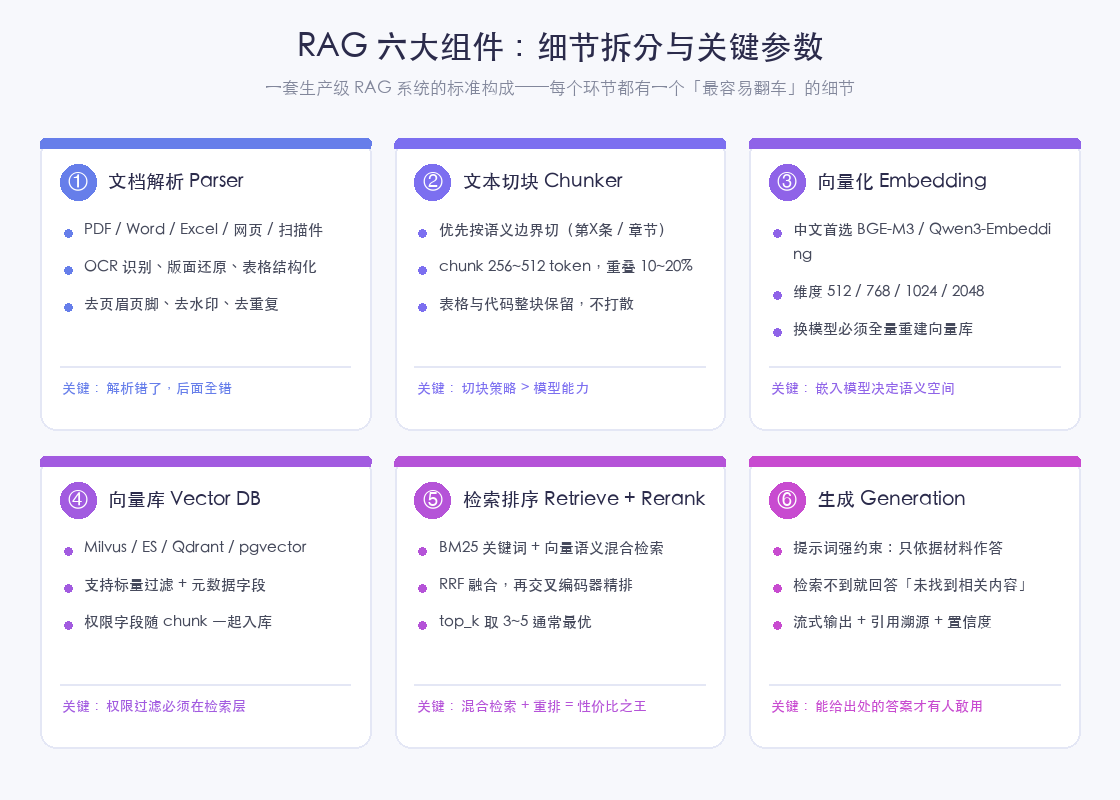
Task: Click the line 权限字段随 chunk 一起入库
Action: (x=178, y=621)
